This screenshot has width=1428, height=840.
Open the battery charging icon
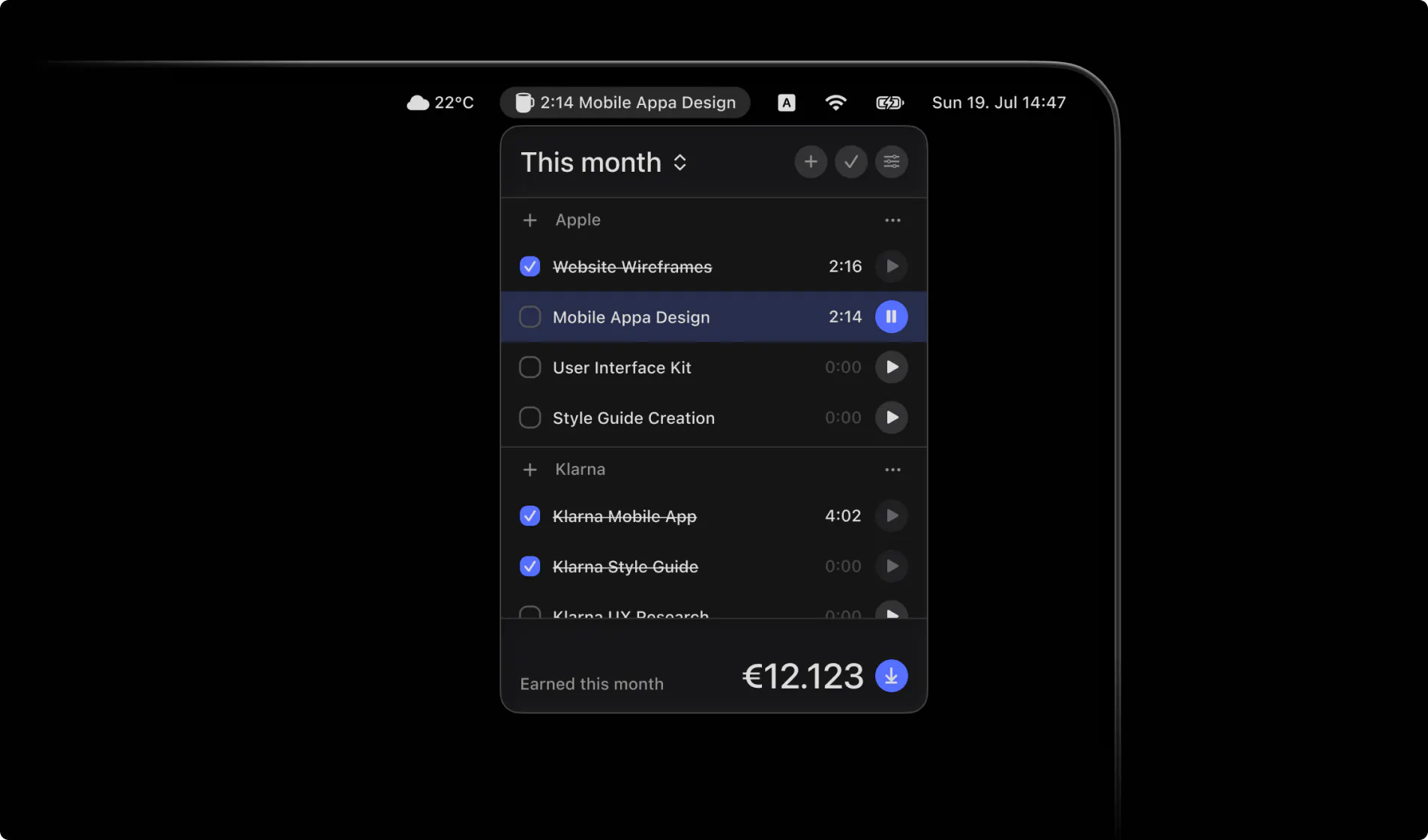[x=890, y=103]
